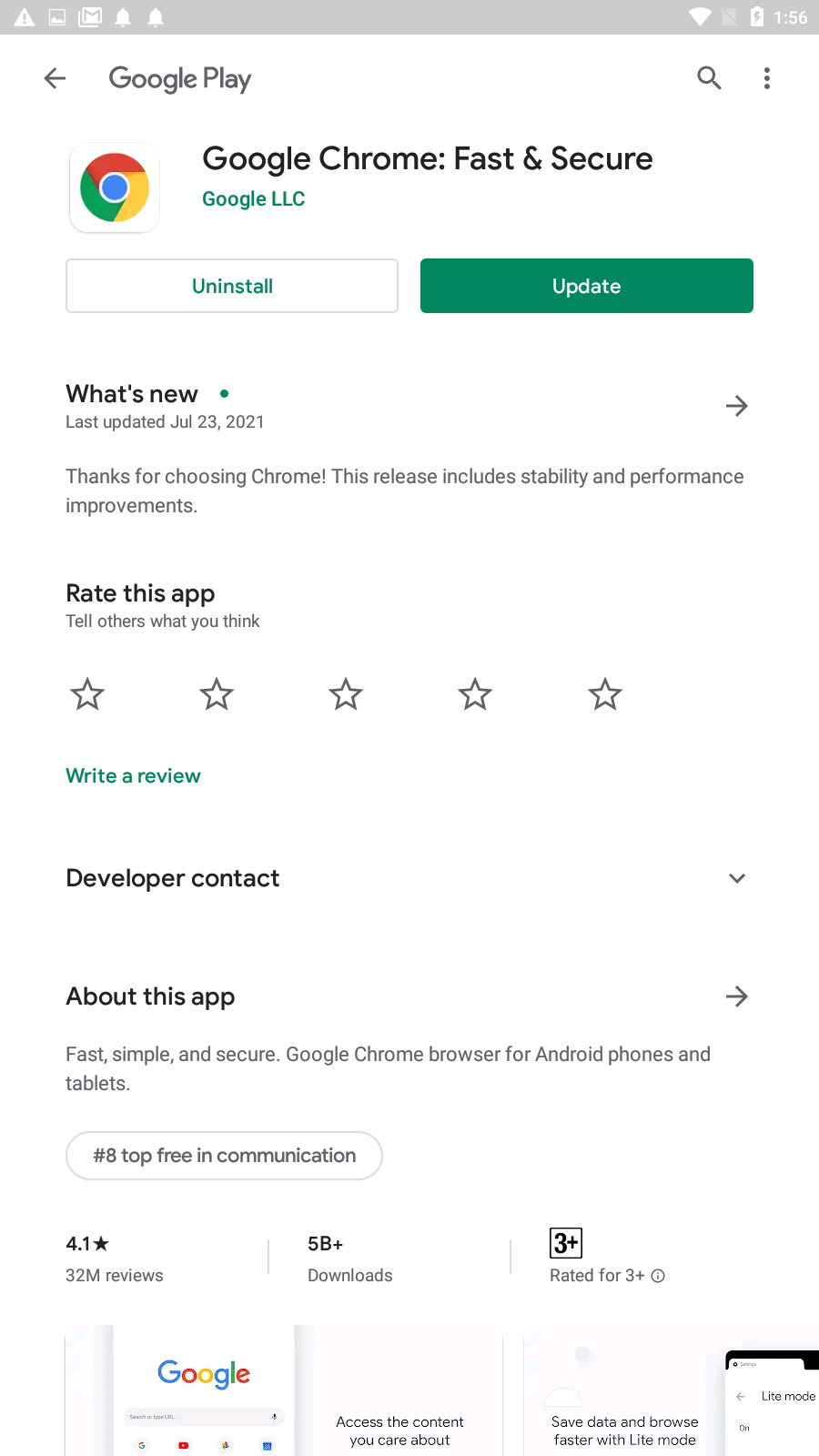Screen dimensions: 819x1456
Task: Tap the Rated for 3+ info icon
Action: point(658,1276)
